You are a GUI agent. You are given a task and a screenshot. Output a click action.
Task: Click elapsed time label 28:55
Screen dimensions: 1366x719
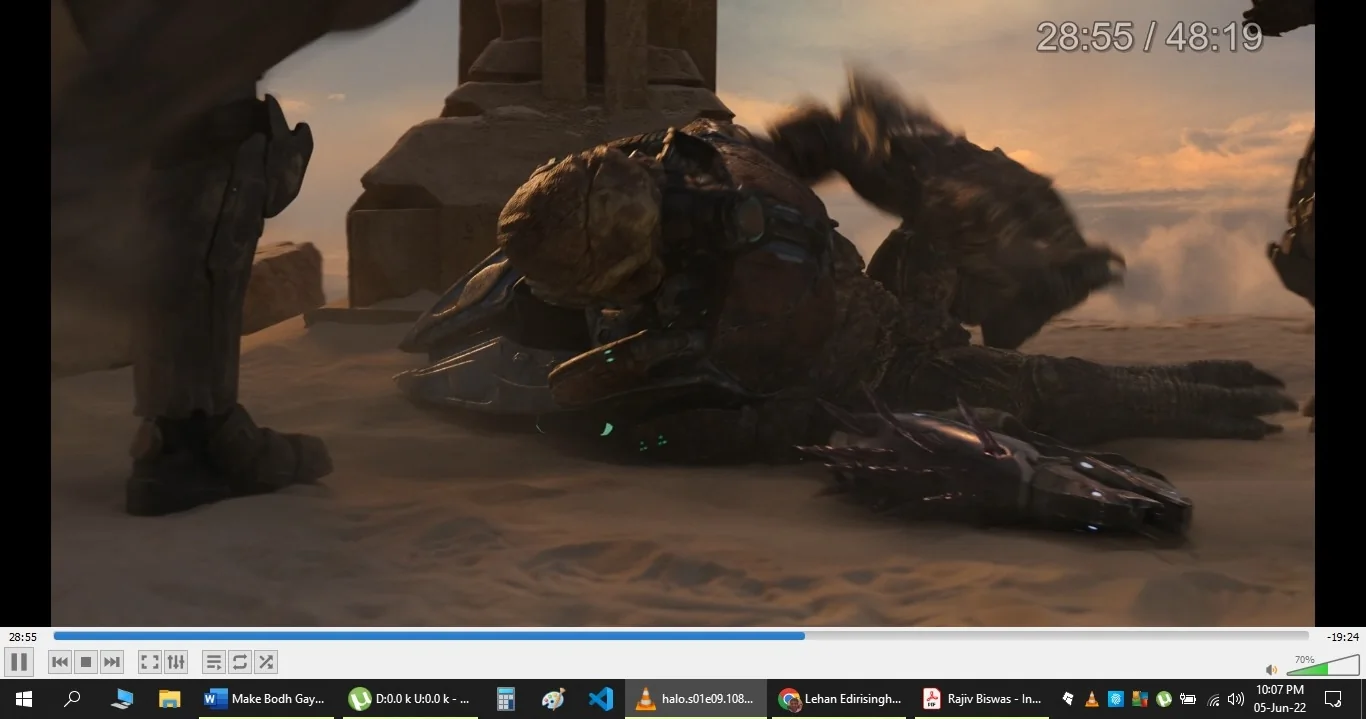(x=23, y=637)
